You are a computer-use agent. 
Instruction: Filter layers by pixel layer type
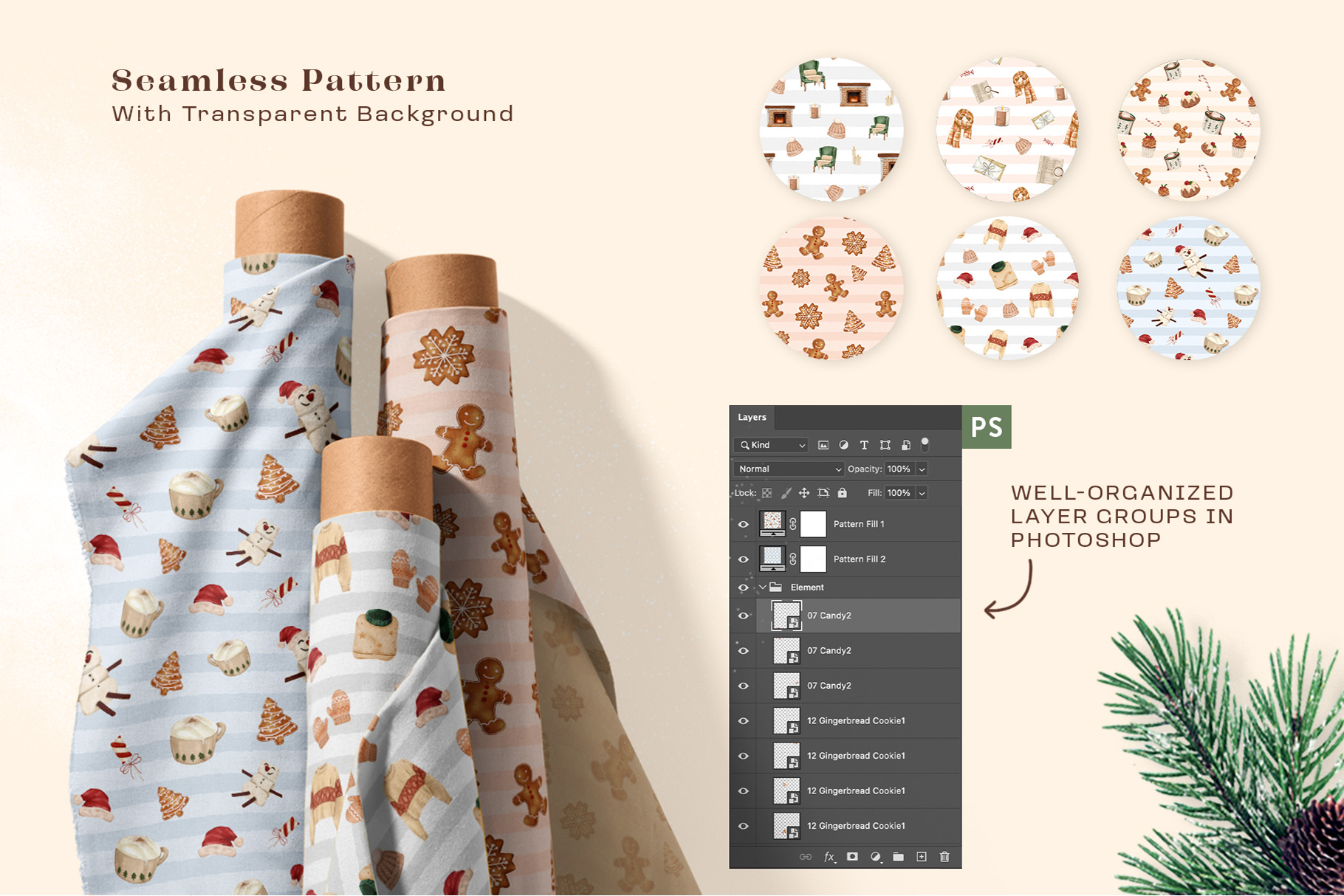(823, 445)
